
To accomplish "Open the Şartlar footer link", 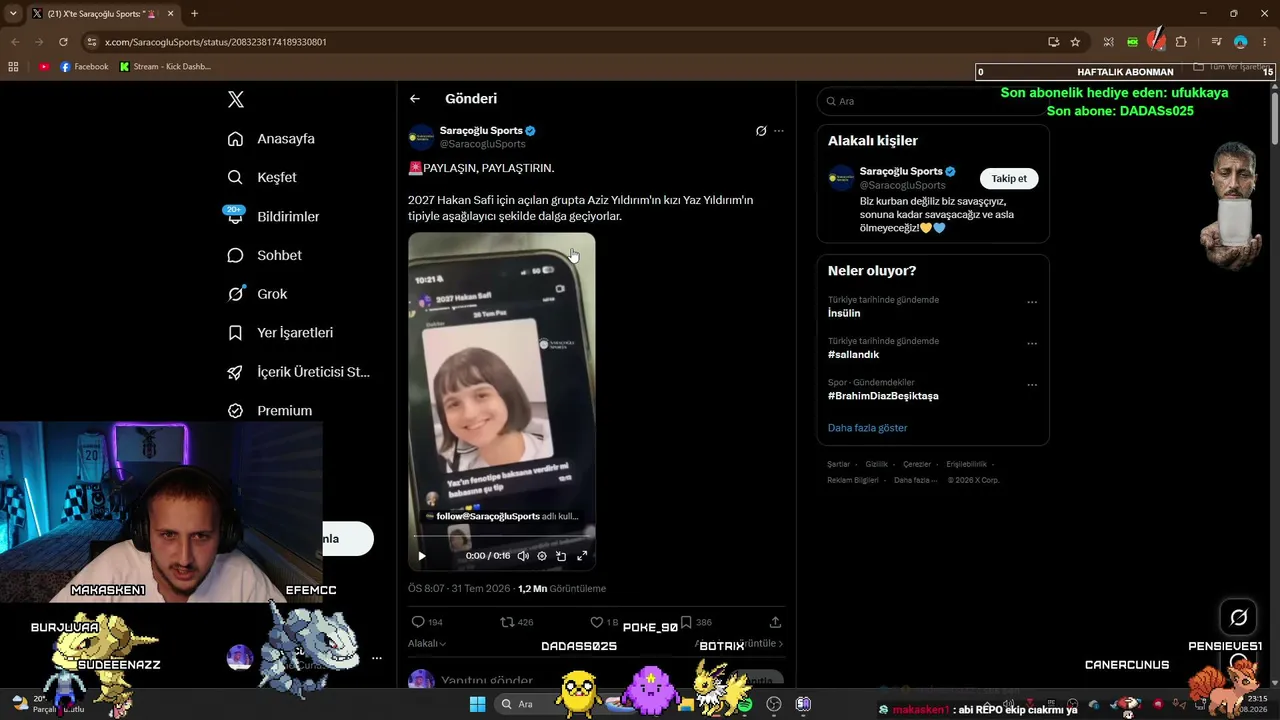I will click(x=838, y=464).
